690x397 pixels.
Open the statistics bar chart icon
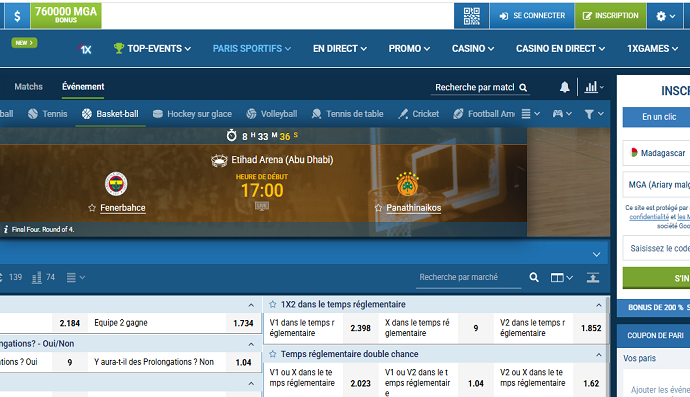[594, 87]
